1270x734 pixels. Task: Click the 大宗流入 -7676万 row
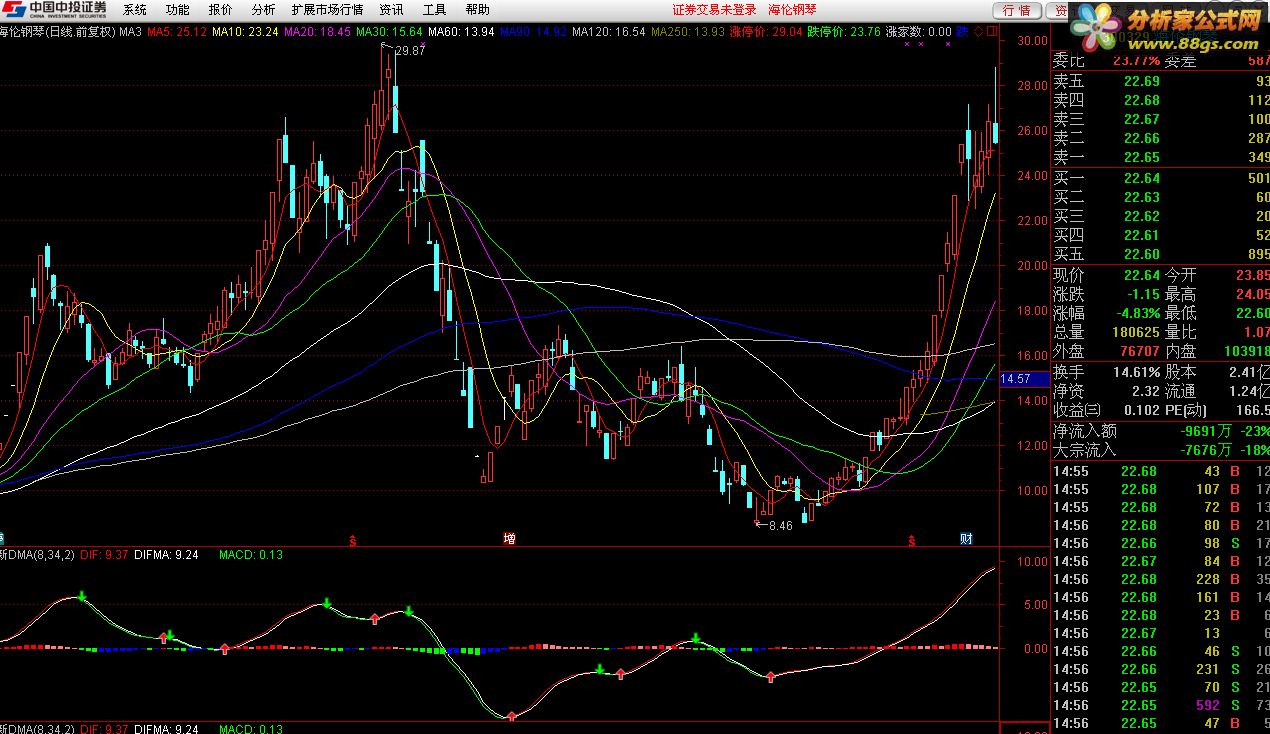click(1160, 450)
